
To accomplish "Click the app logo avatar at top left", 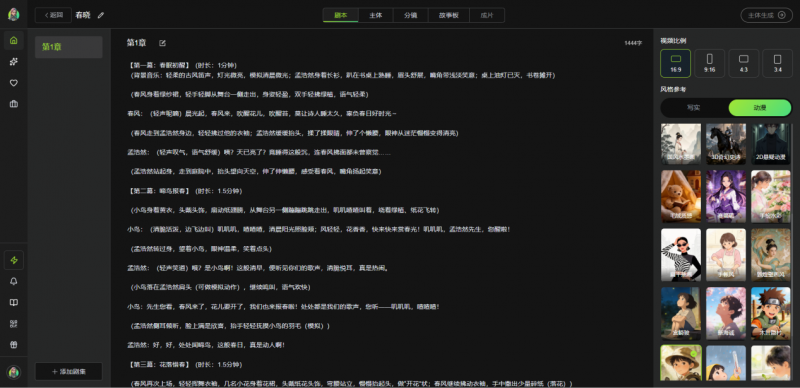I will [x=14, y=14].
